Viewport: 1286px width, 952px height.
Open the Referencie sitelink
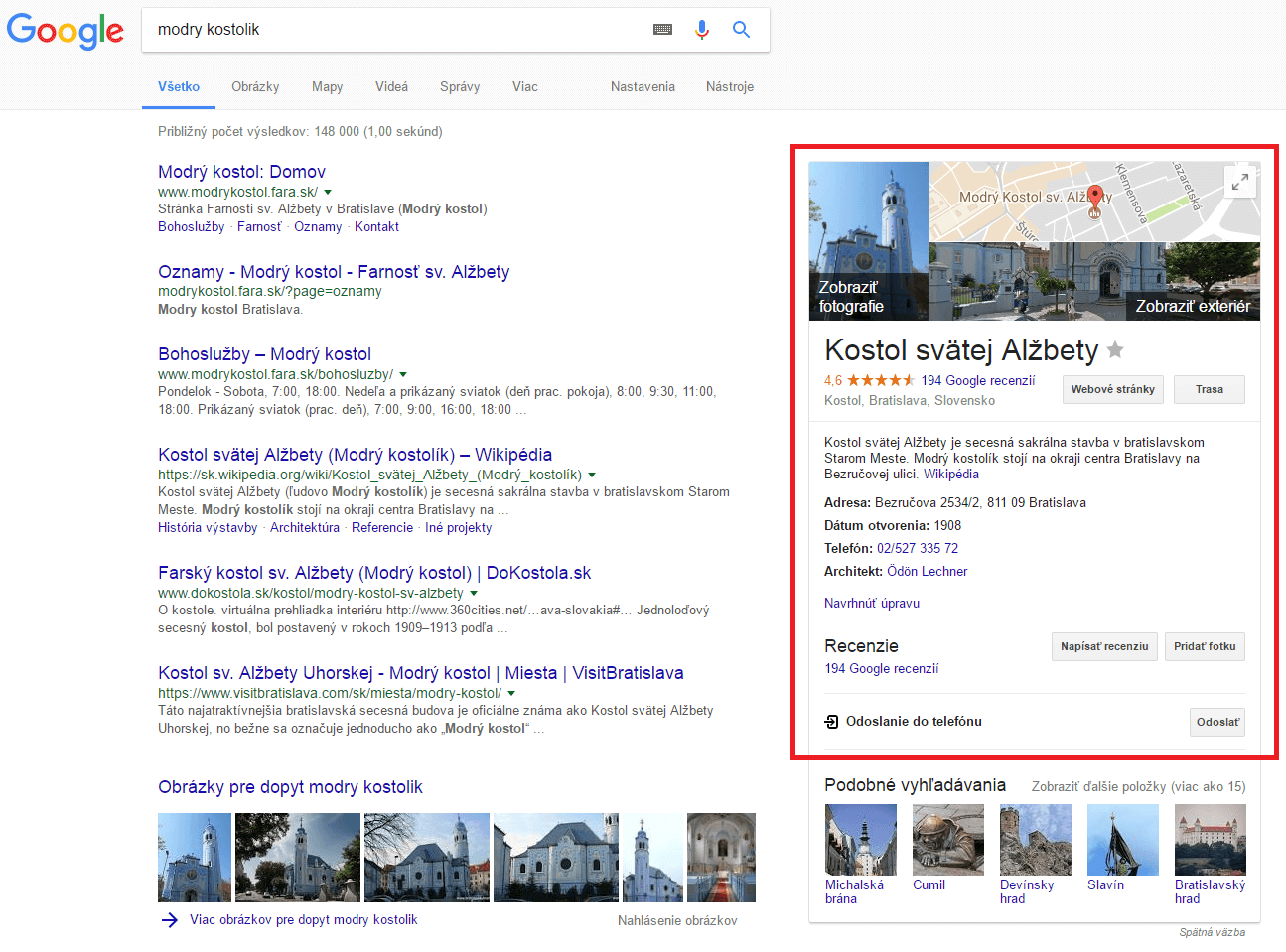[382, 528]
